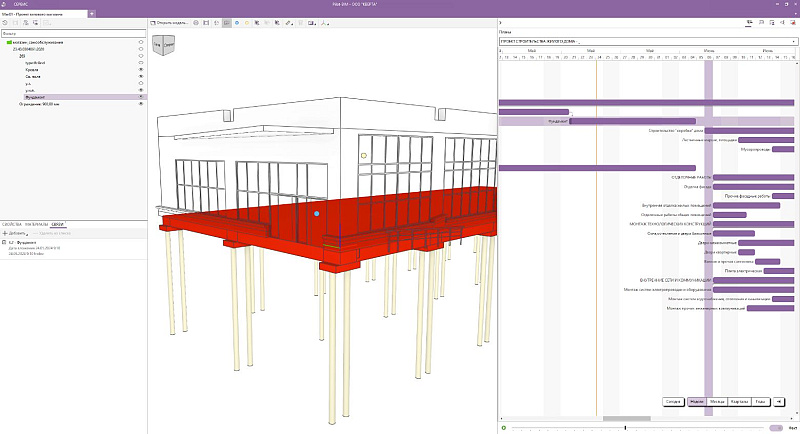
Task: Click the fit-to-frame icon in viewer toolbar
Action: coord(206,23)
